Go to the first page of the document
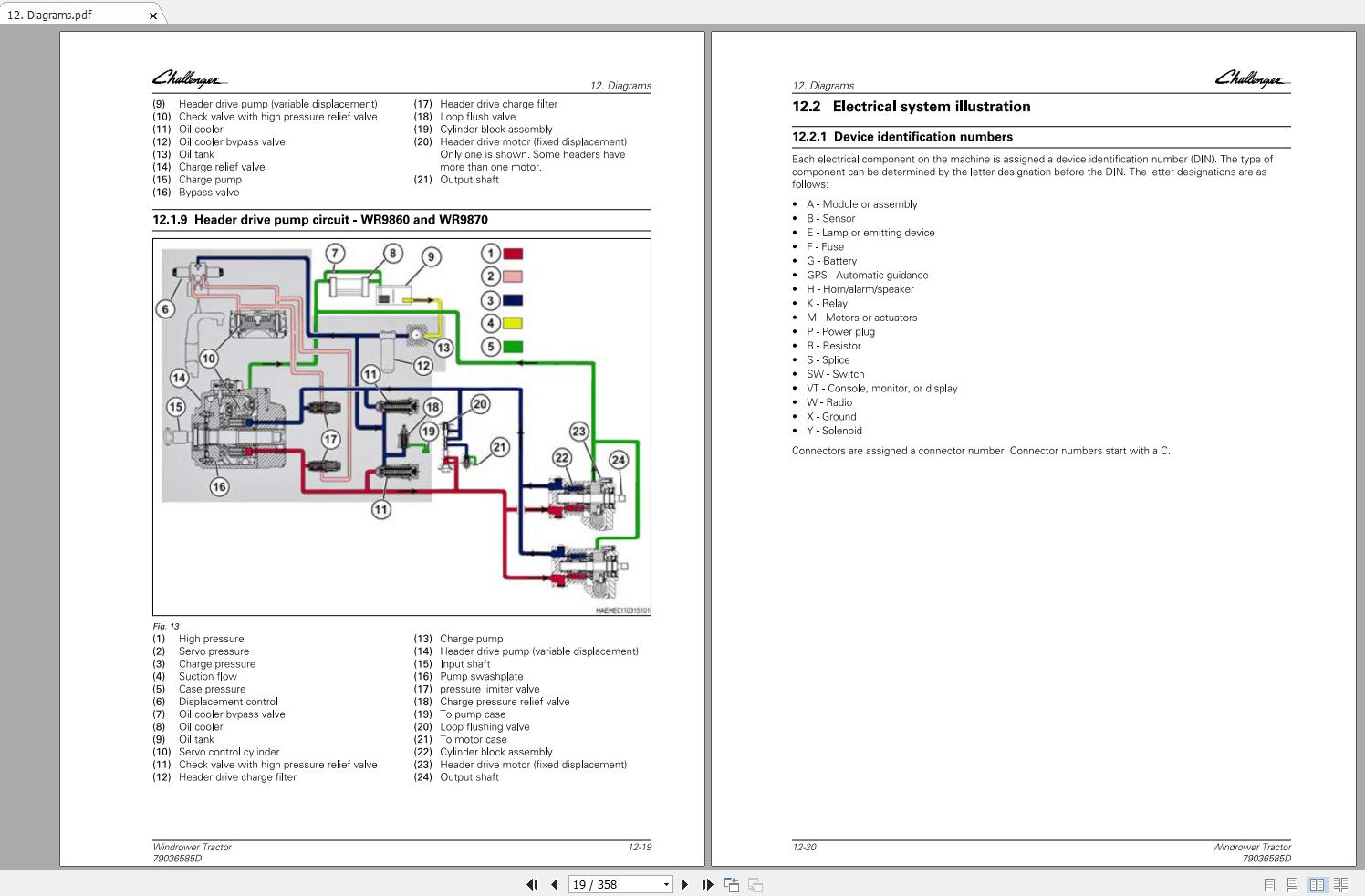The height and width of the screenshot is (896, 1365). [532, 884]
